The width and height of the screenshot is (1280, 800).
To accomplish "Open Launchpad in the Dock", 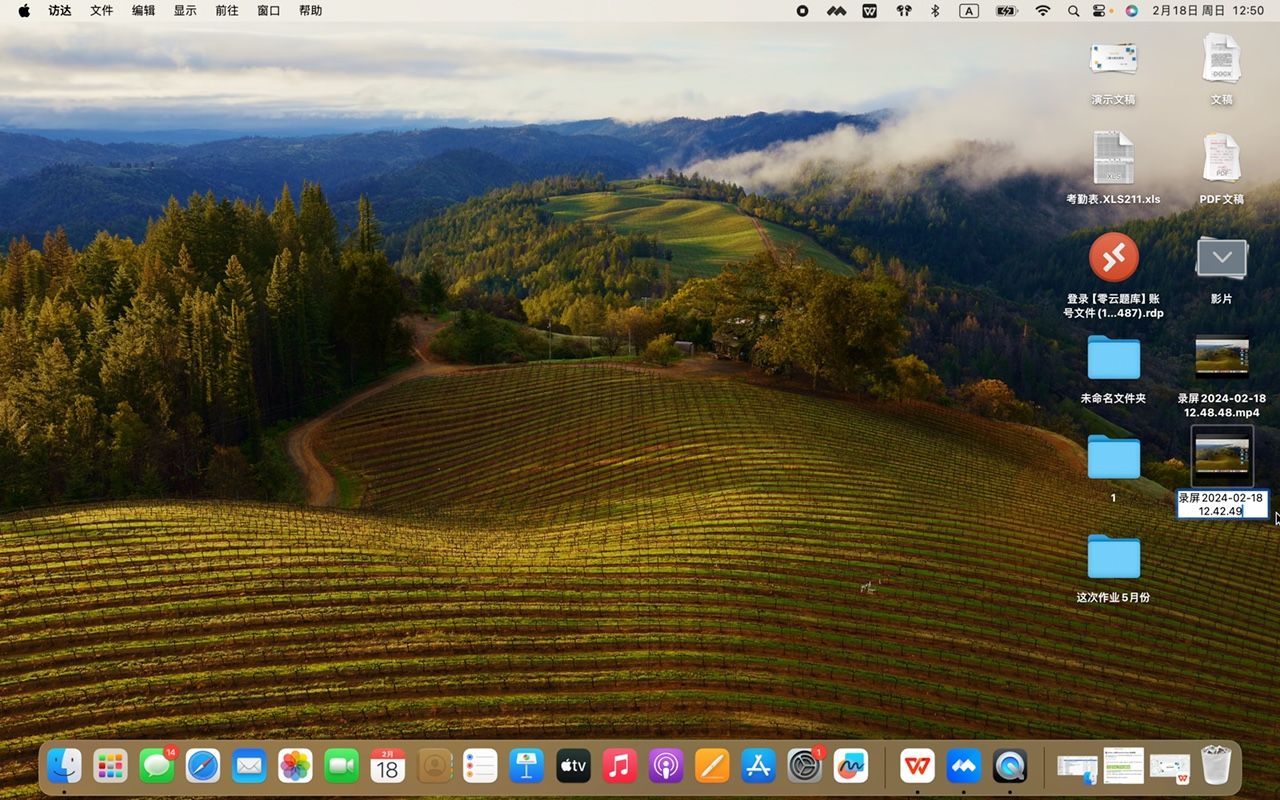I will 110,766.
